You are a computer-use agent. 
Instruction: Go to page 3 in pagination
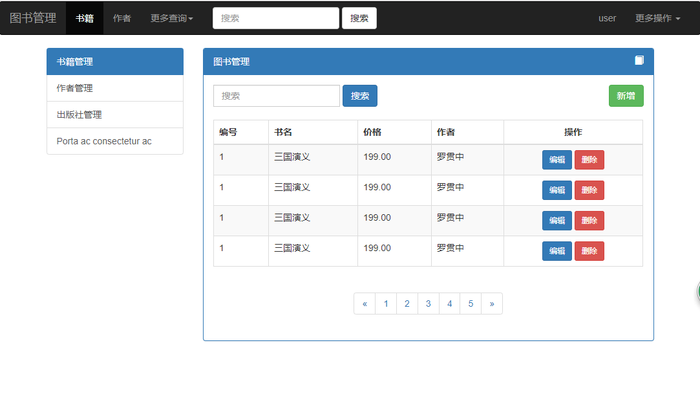[x=428, y=304]
